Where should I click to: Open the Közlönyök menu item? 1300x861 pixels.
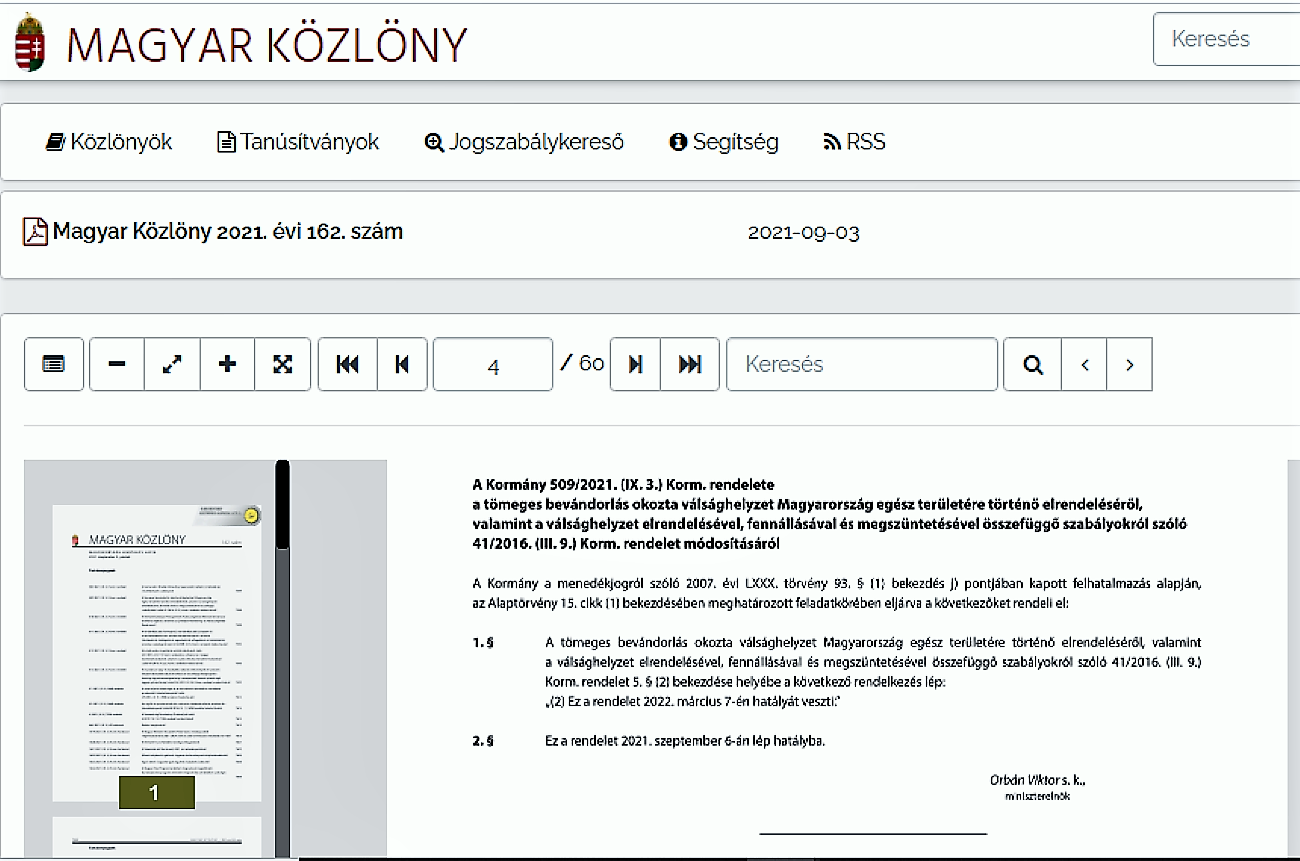109,142
